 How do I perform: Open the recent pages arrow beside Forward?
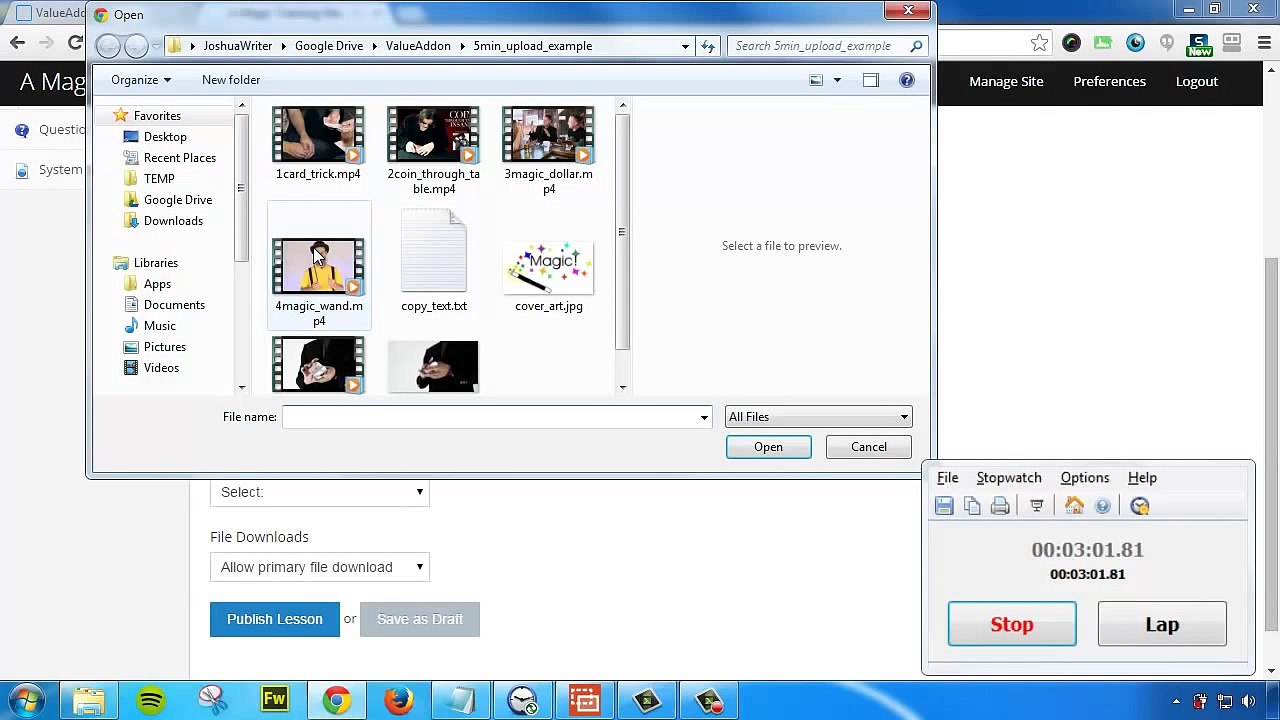pos(154,46)
